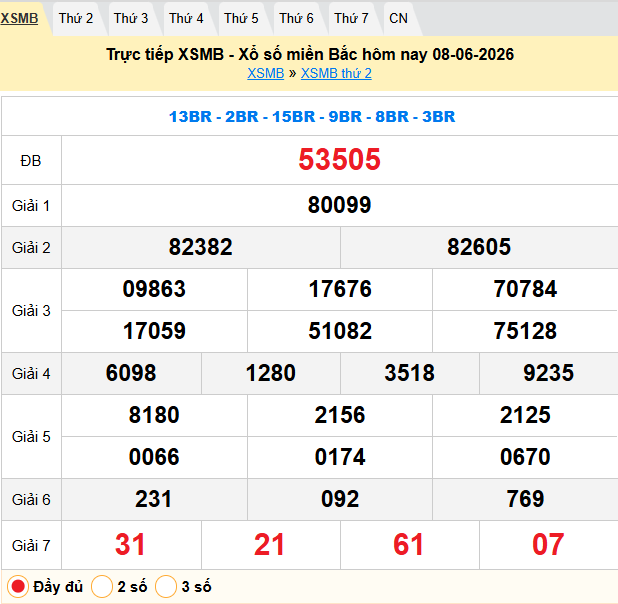
Task: Click Giải 7 number 31
Action: 130,545
